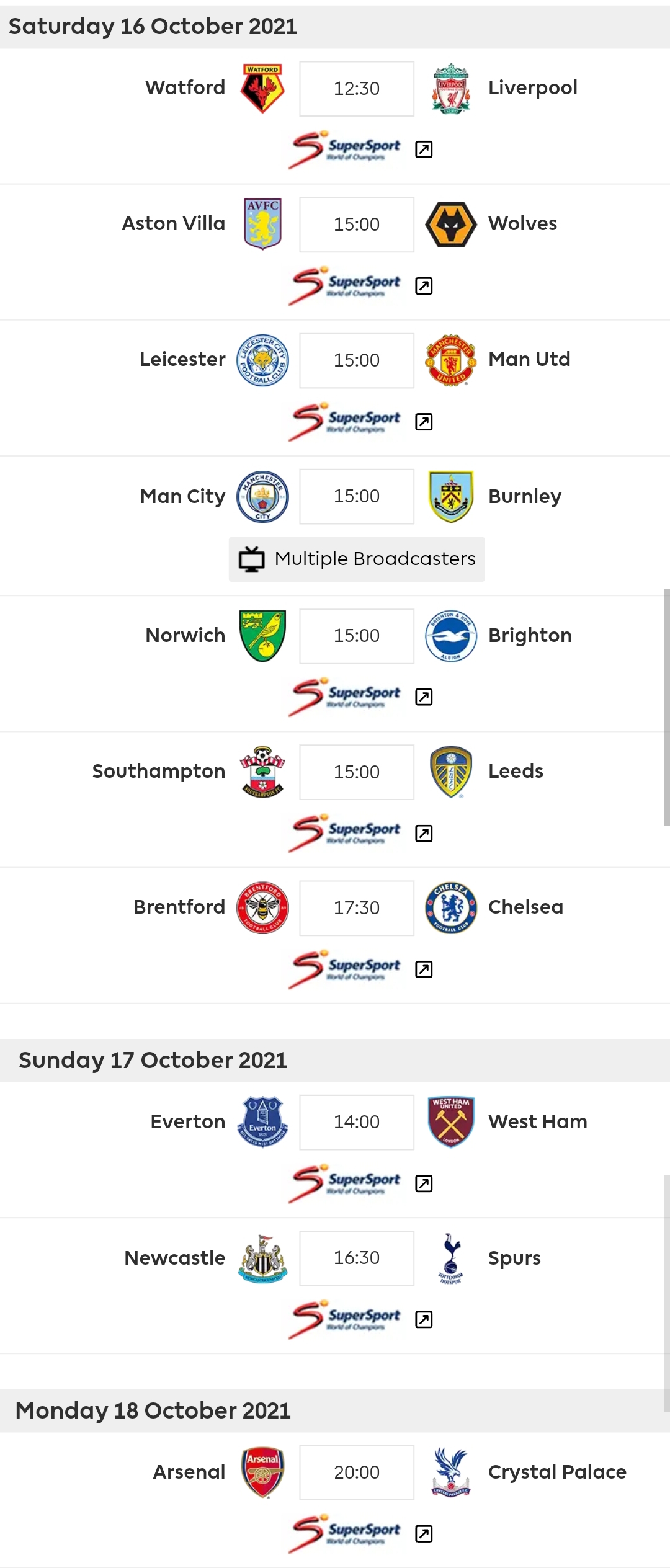This screenshot has height=1568, width=670.
Task: Select the Crystal Palace team name
Action: 557,1472
